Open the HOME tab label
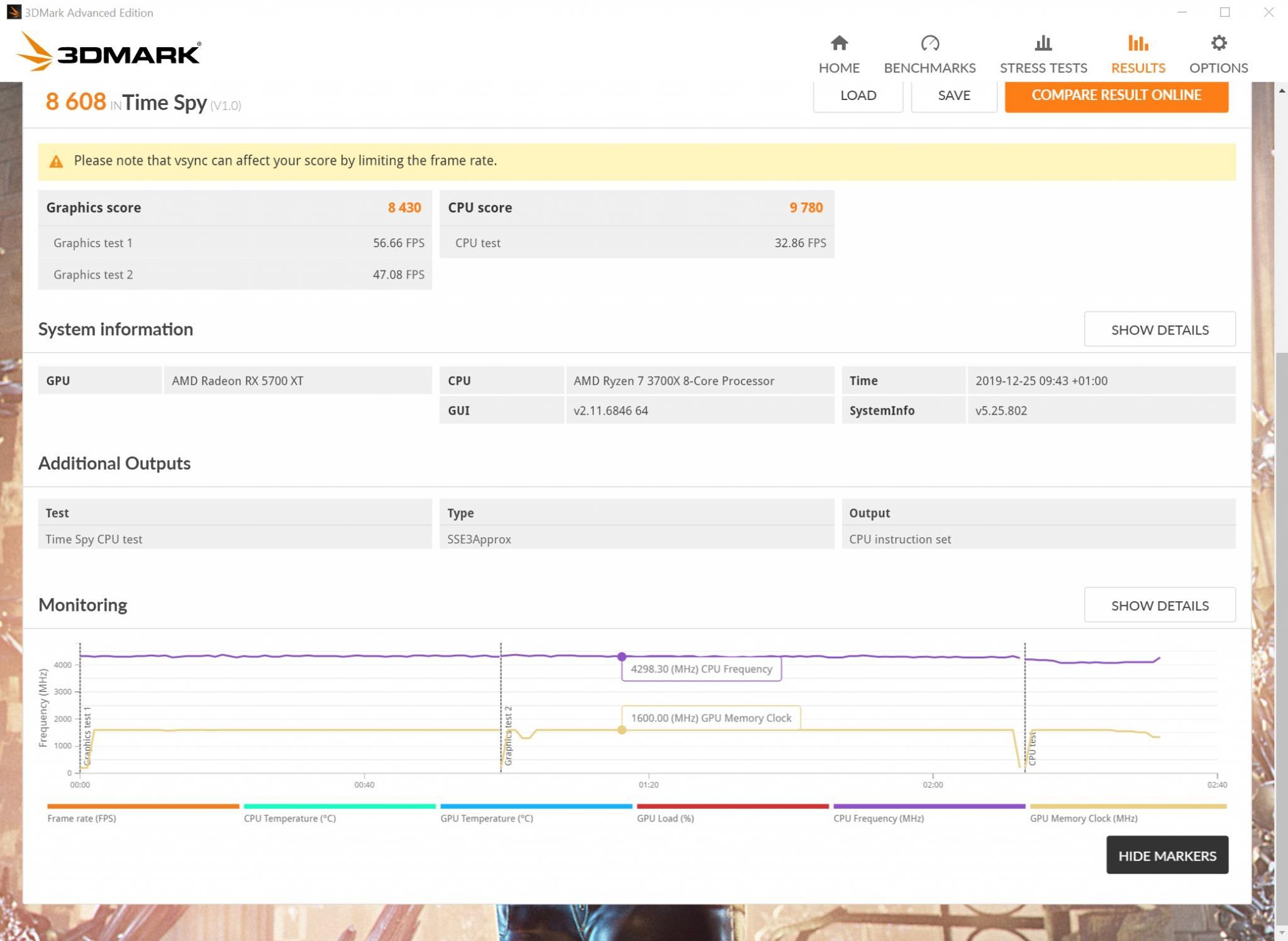Viewport: 1288px width, 941px height. coord(839,68)
